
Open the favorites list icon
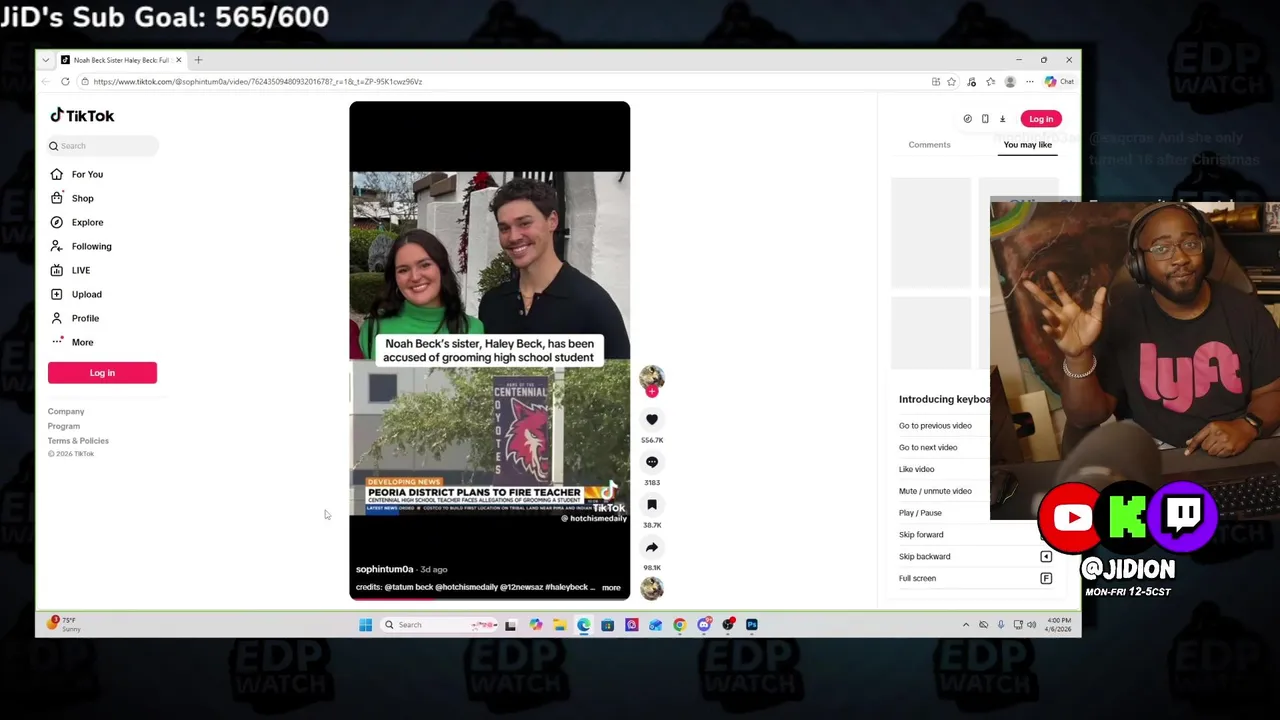(x=990, y=82)
